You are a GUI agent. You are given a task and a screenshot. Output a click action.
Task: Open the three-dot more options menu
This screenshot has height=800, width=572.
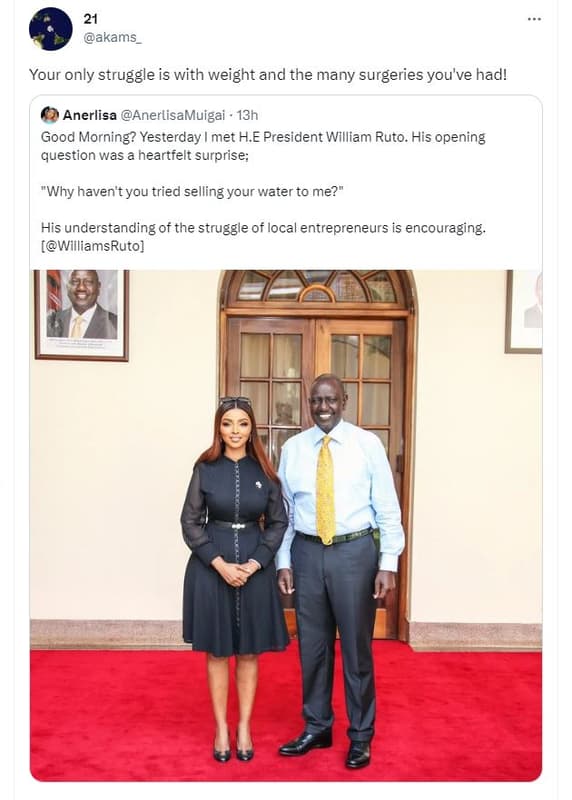[x=534, y=19]
